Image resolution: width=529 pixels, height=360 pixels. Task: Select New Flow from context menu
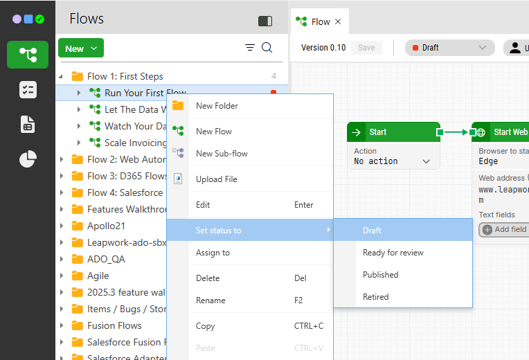pyautogui.click(x=250, y=131)
